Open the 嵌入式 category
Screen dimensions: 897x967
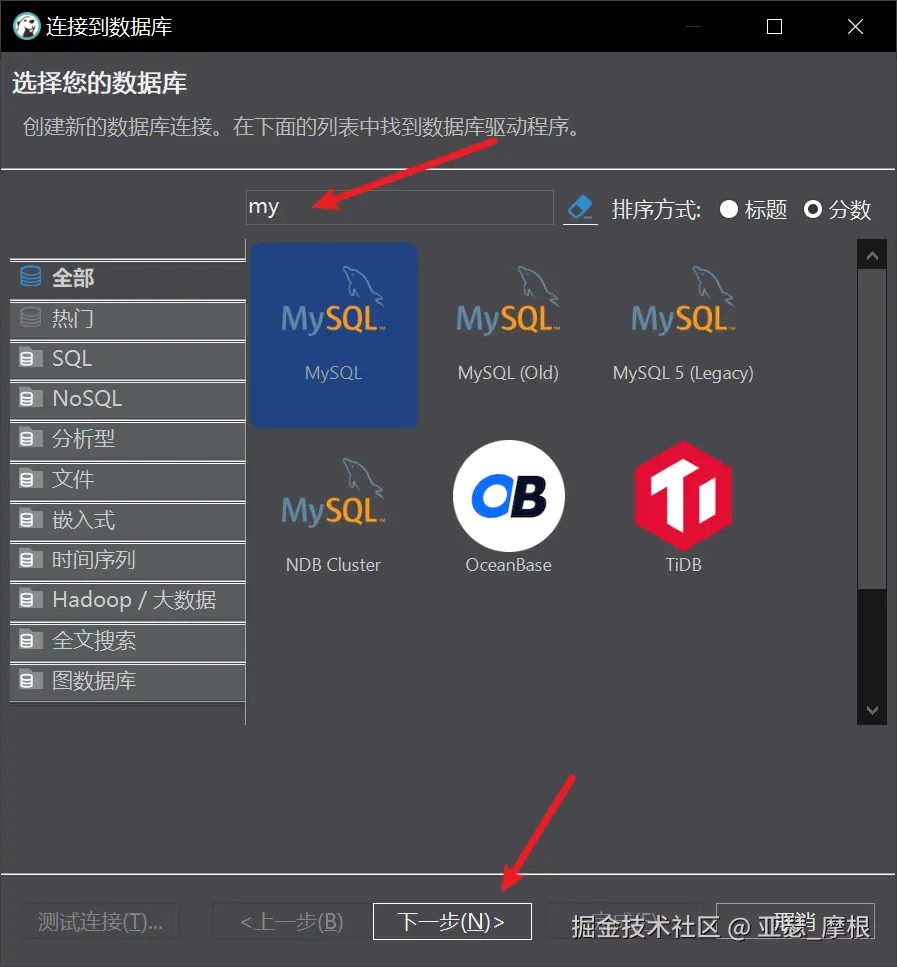[x=128, y=520]
